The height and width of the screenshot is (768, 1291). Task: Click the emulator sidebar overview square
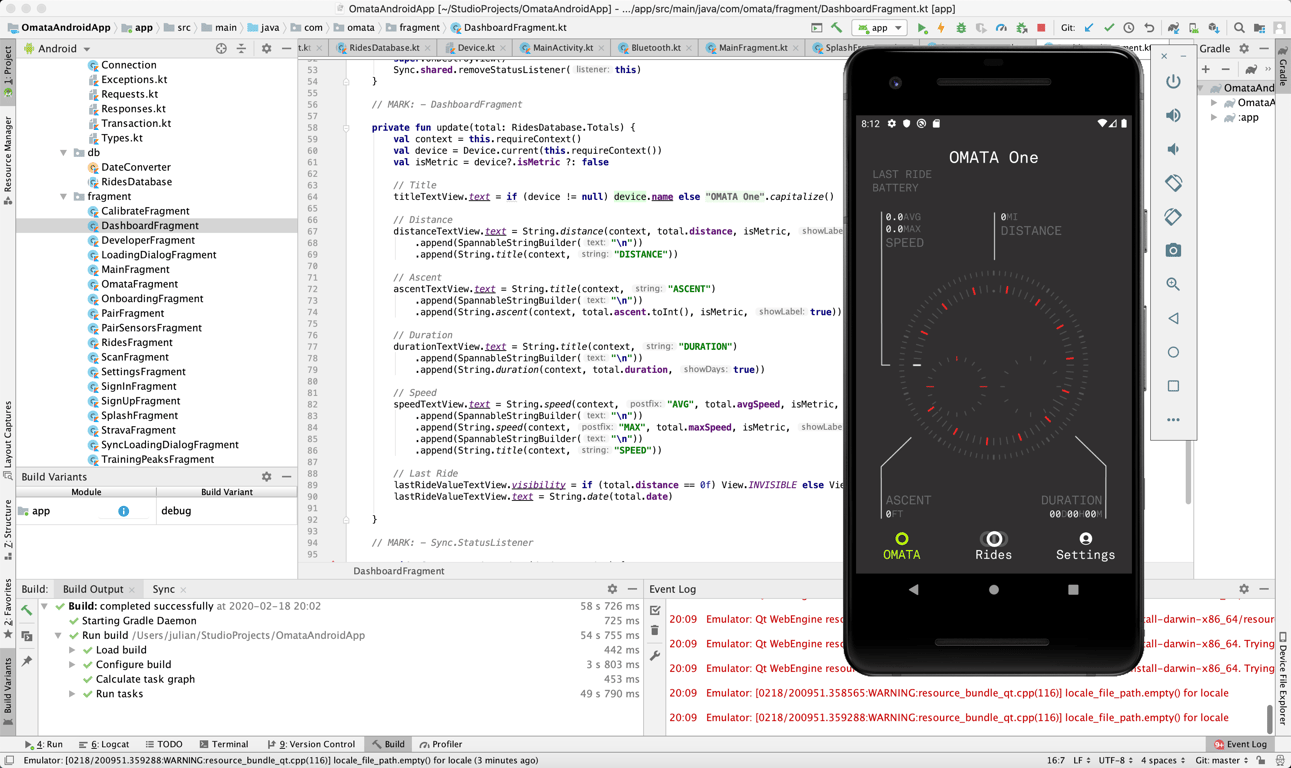pos(1173,386)
